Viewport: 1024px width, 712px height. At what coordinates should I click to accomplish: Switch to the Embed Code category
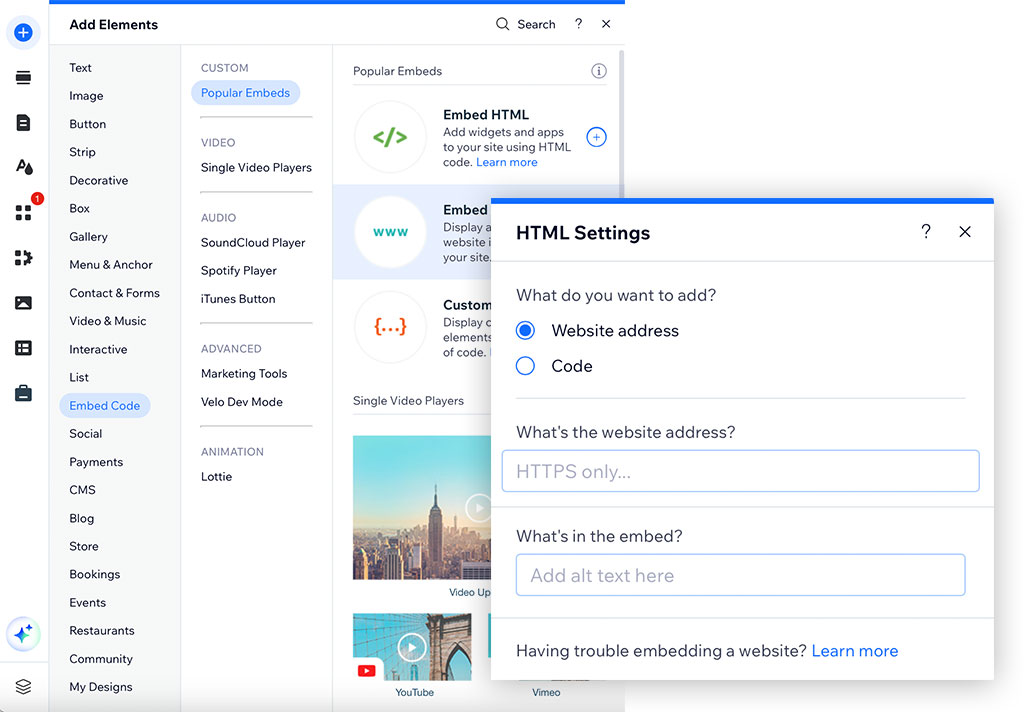coord(104,405)
